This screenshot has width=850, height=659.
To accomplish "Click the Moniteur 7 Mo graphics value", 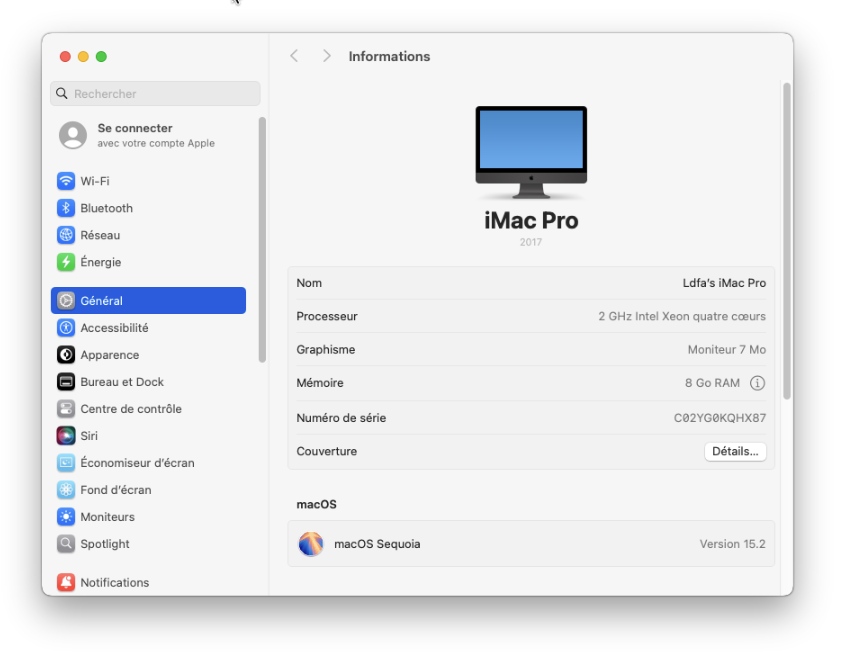I will pos(726,350).
